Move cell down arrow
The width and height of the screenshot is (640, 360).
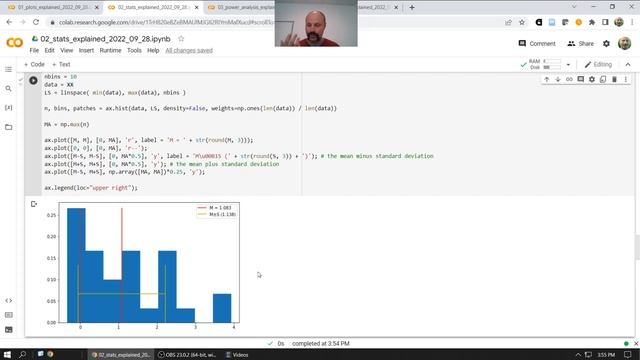coord(558,79)
